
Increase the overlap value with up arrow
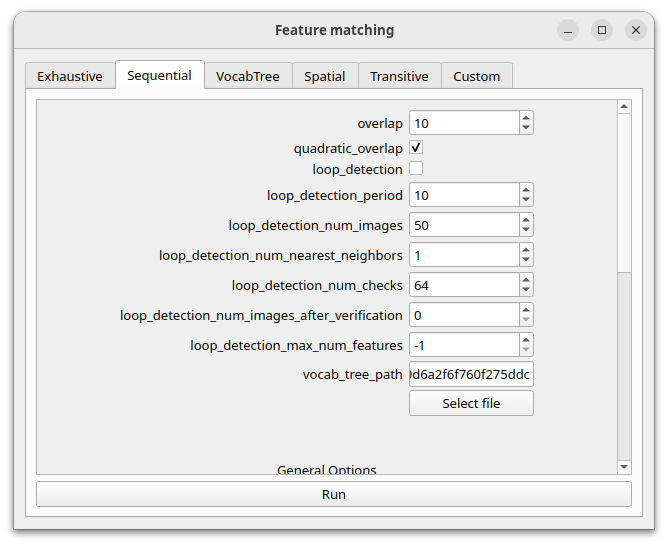point(526,117)
